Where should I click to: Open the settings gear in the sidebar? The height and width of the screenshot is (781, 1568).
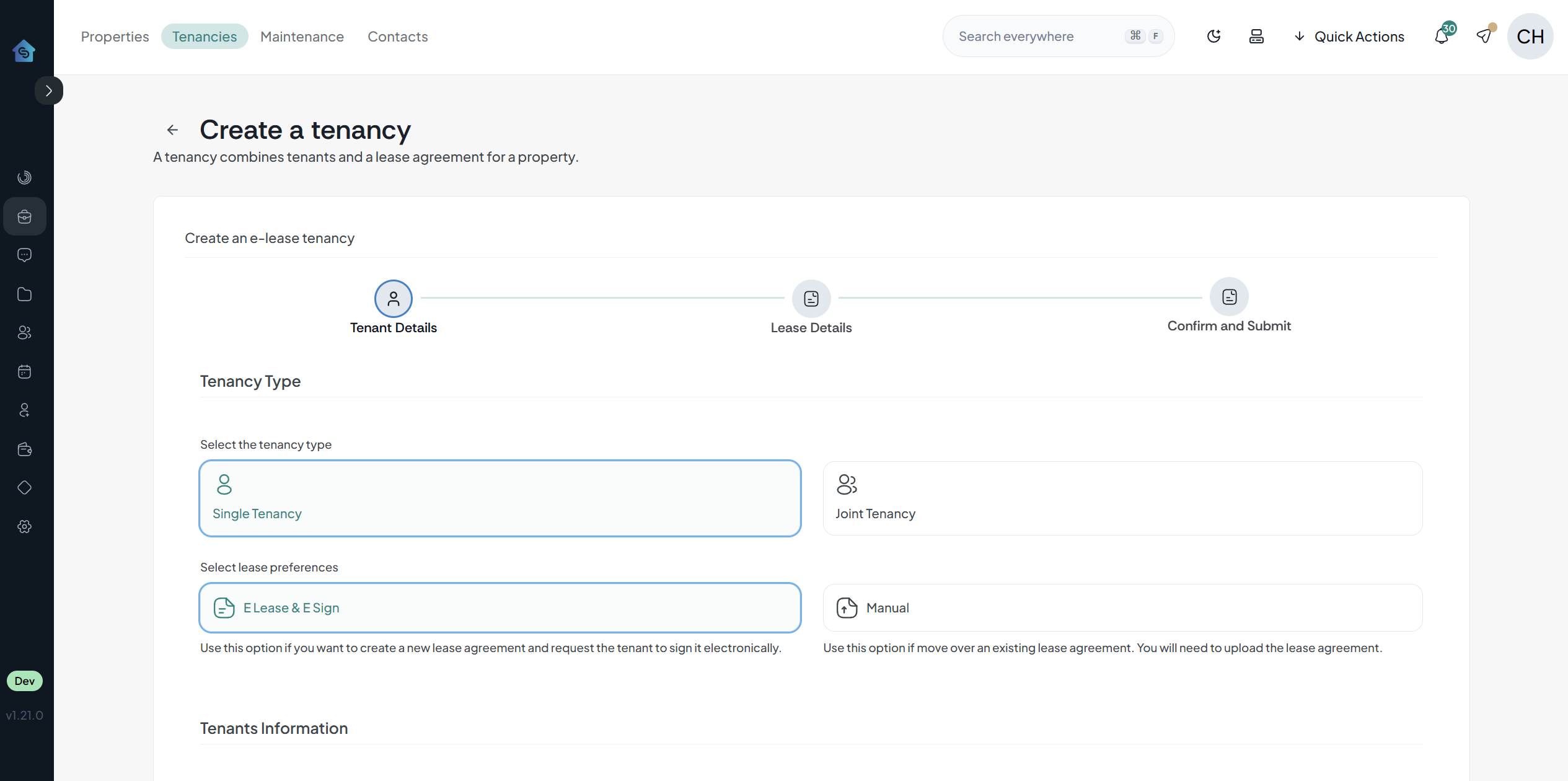tap(24, 526)
